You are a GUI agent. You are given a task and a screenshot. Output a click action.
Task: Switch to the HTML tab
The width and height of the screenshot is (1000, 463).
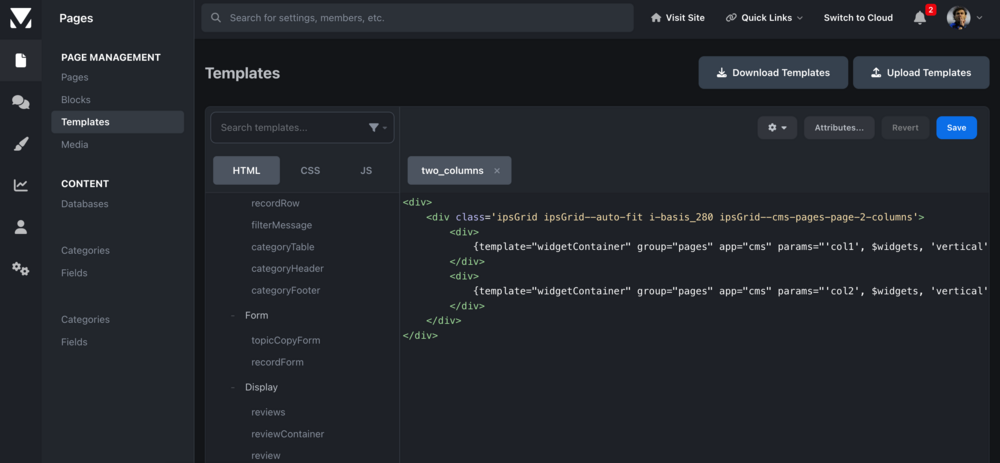pyautogui.click(x=246, y=170)
